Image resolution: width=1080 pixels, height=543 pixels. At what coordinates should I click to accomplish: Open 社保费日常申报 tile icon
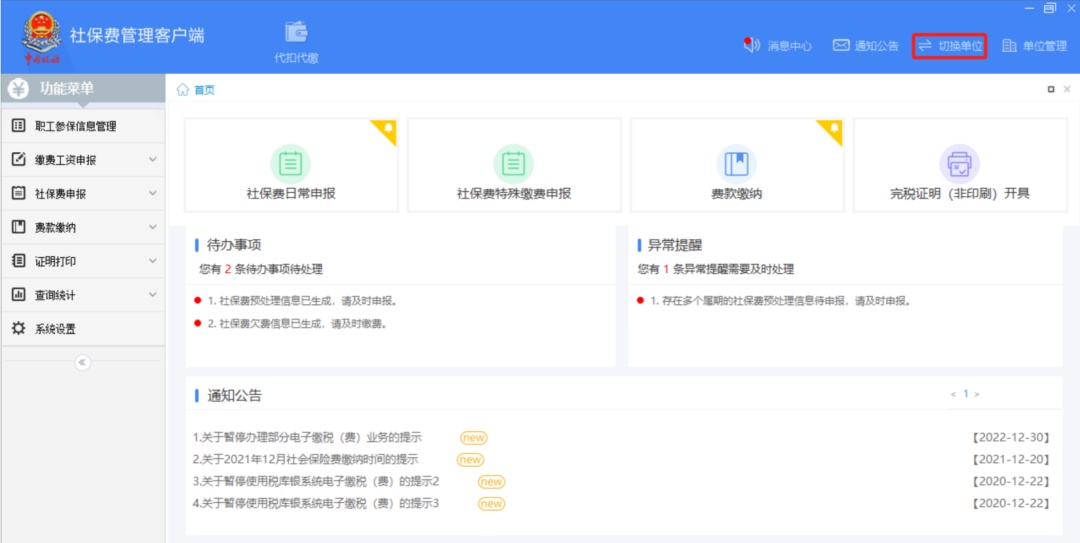(291, 163)
